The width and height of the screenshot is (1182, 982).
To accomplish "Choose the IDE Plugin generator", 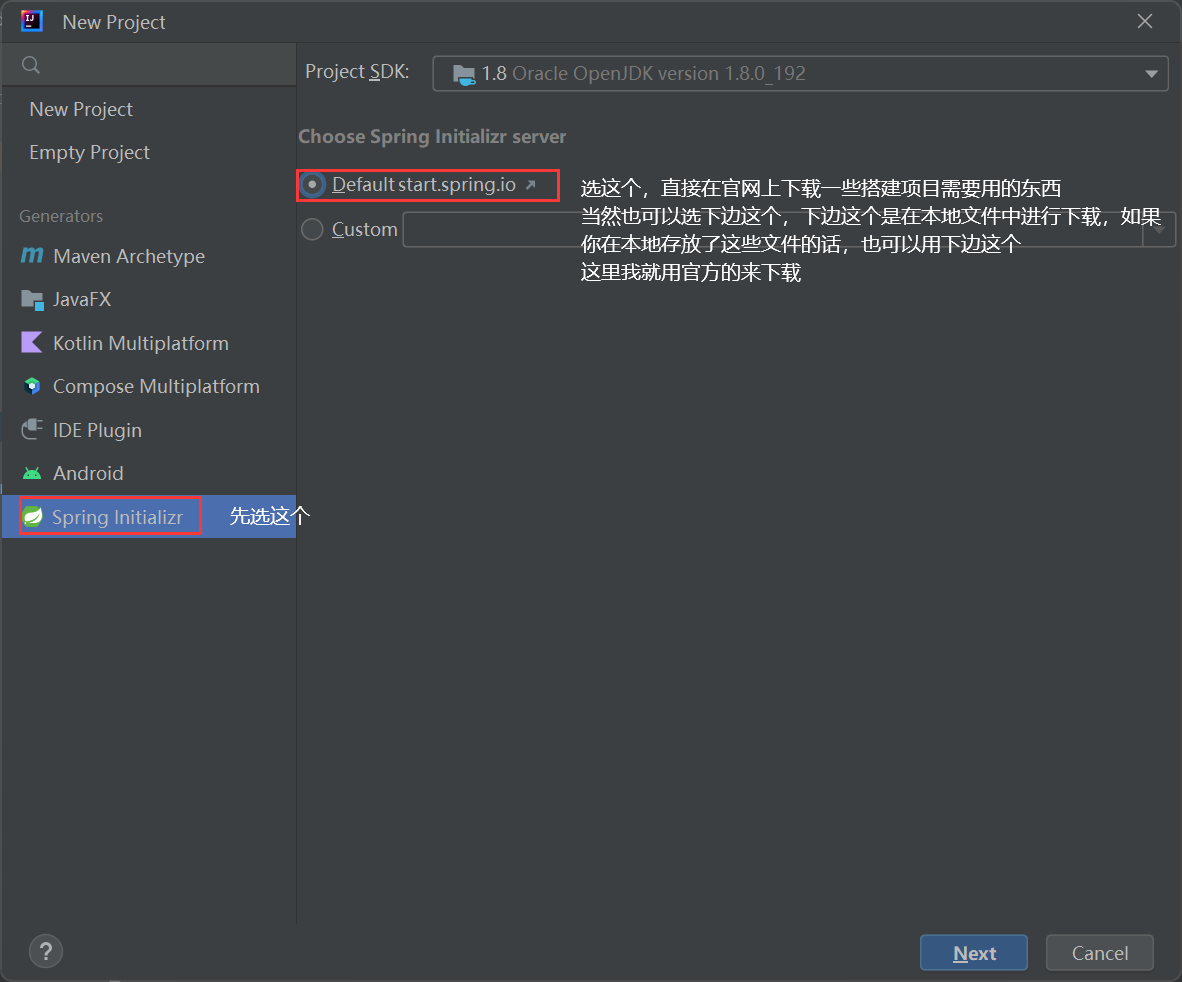I will click(149, 430).
